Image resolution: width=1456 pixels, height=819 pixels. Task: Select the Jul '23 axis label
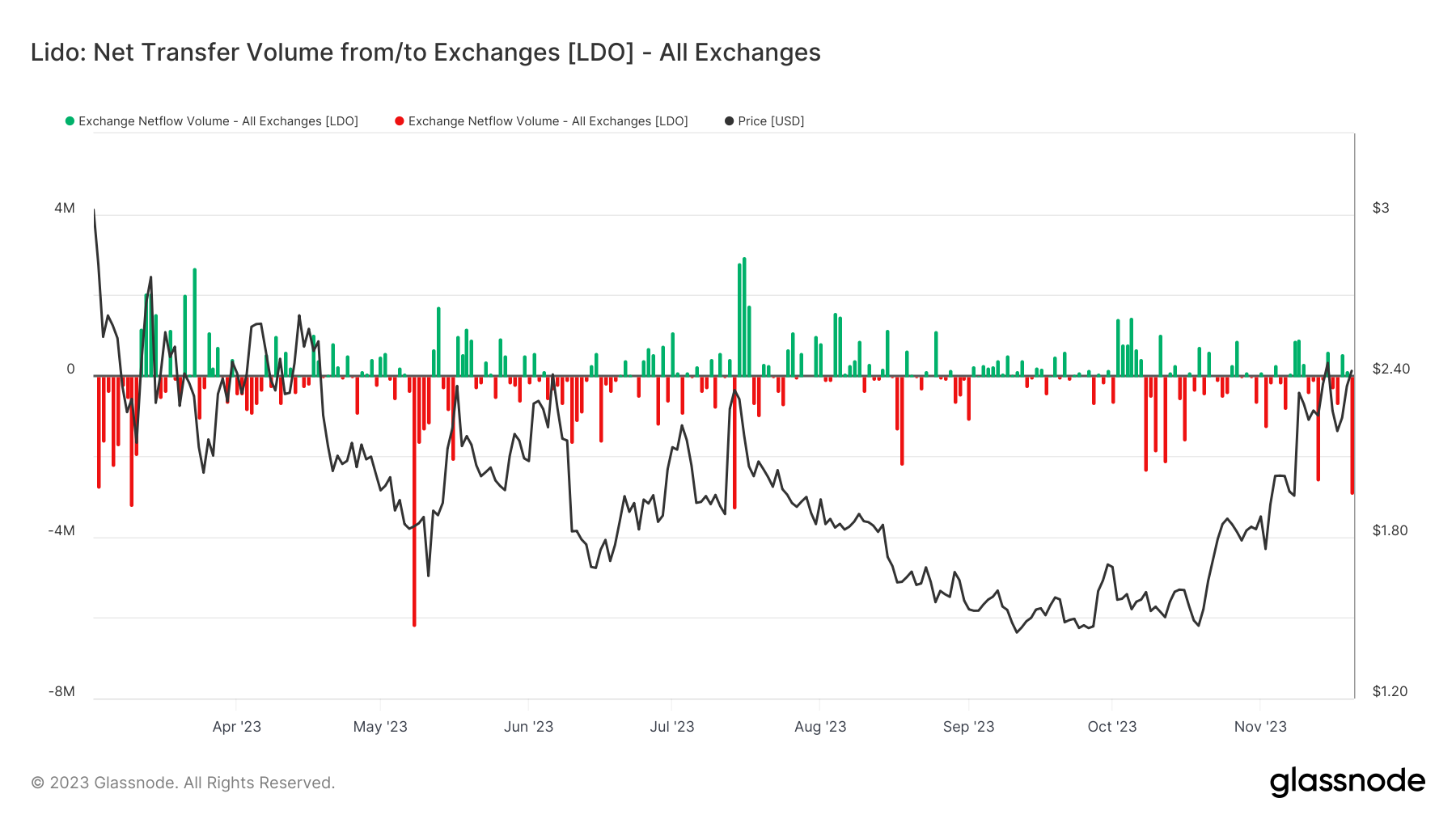pos(672,726)
